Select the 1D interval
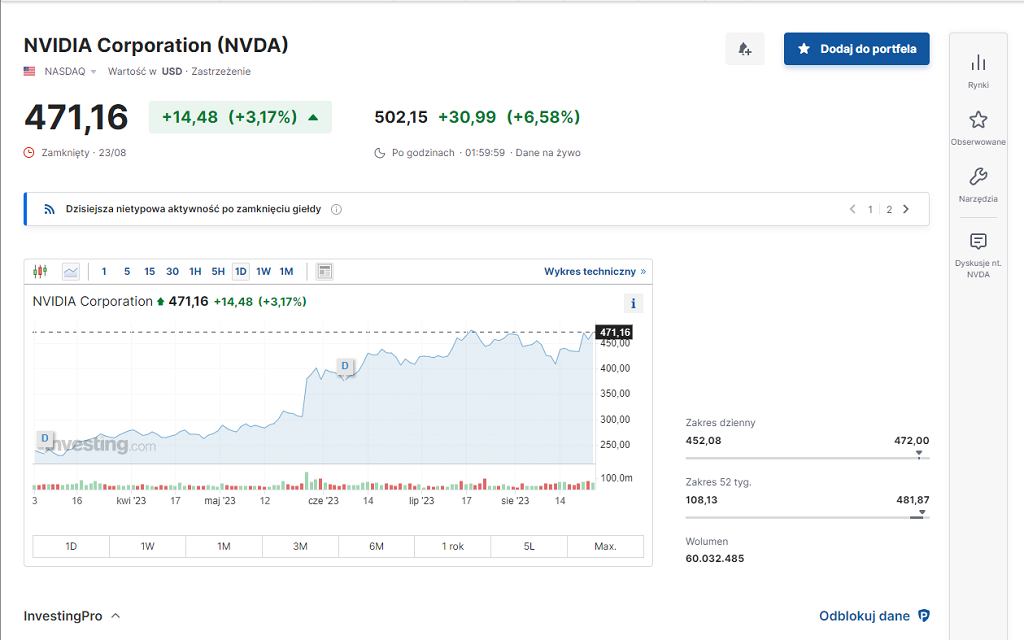1024x640 pixels. (x=241, y=271)
